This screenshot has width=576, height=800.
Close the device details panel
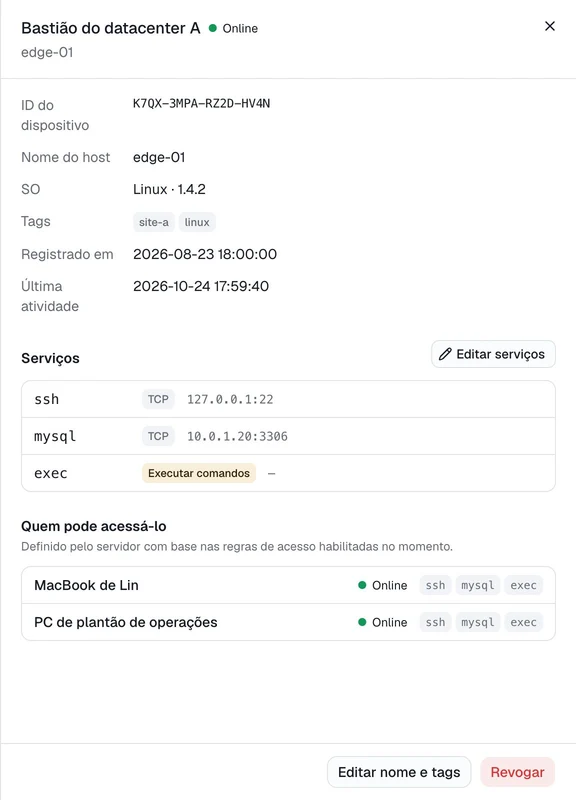coord(549,26)
